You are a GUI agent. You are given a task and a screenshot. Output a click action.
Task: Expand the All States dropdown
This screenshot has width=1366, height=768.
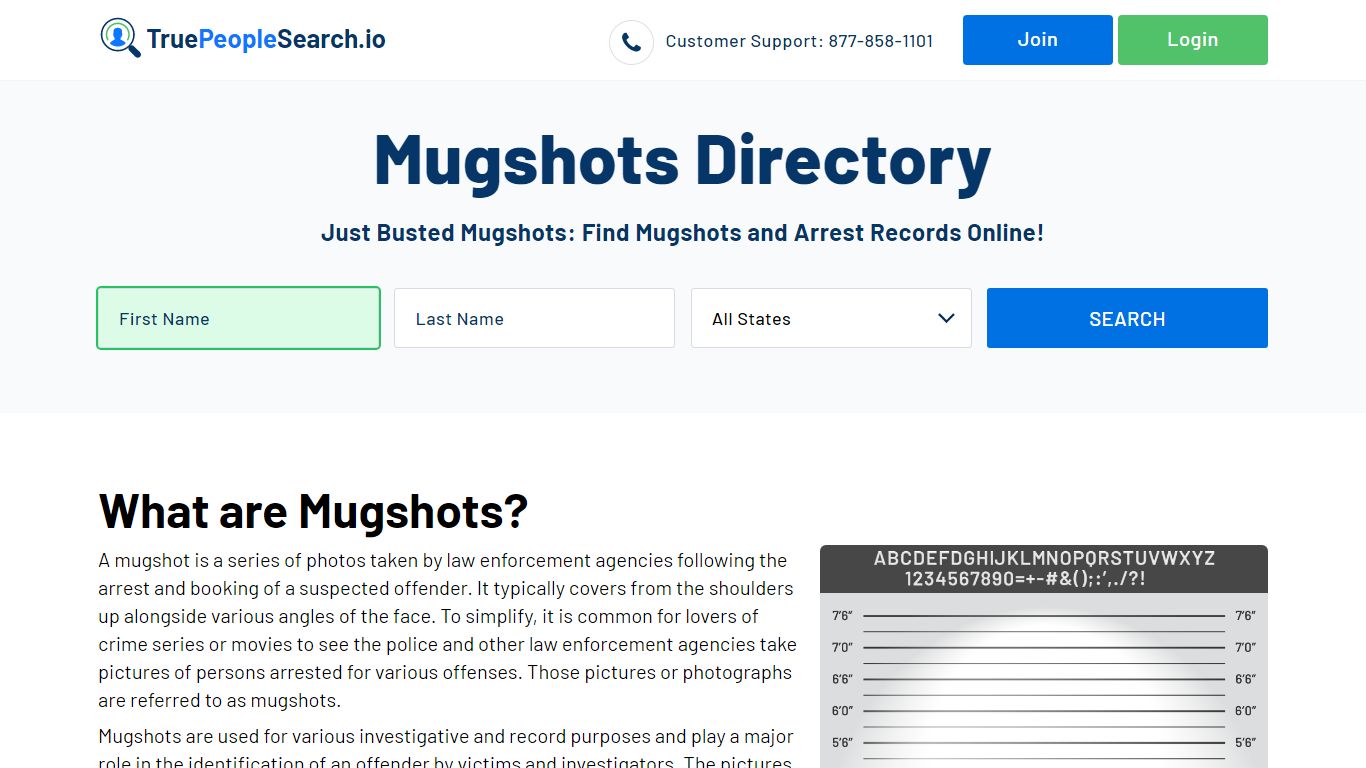click(x=831, y=318)
